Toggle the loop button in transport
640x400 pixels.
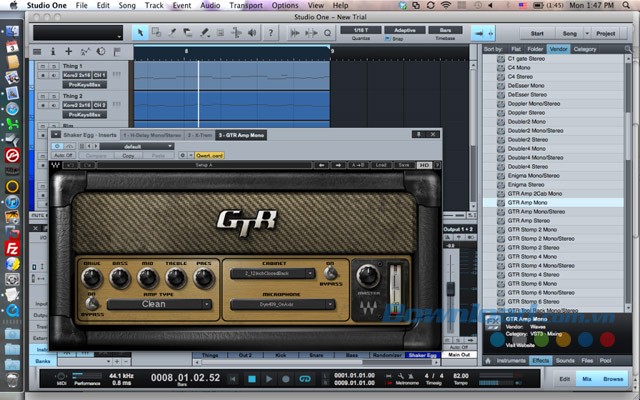[305, 379]
